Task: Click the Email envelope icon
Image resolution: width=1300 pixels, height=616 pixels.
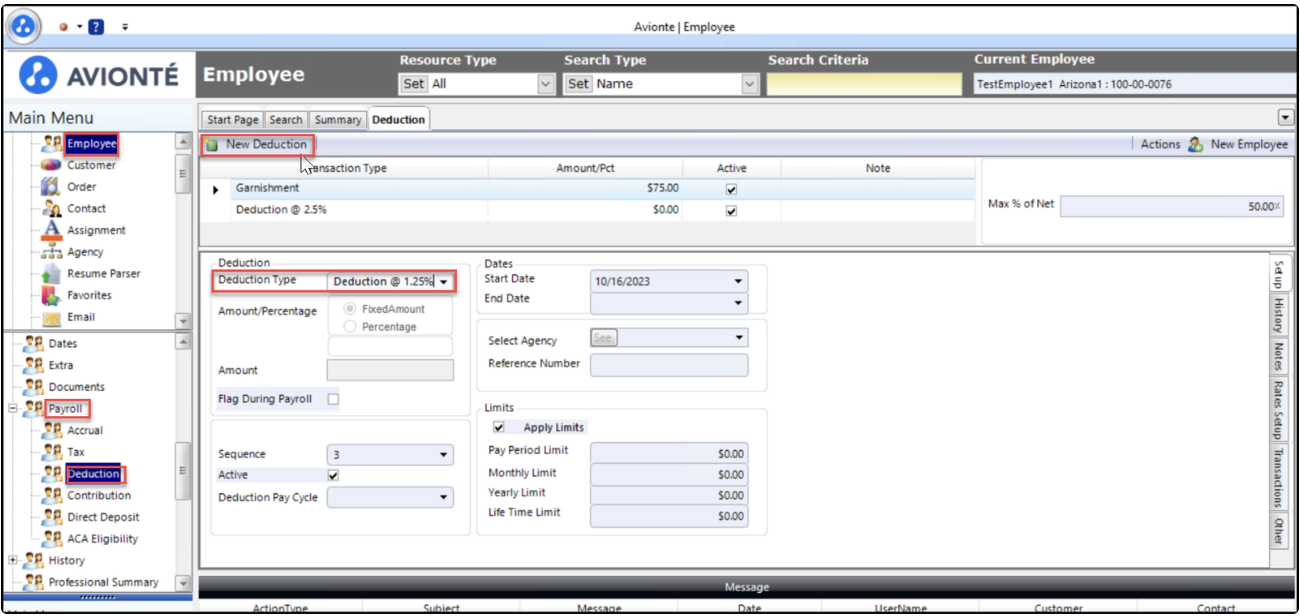Action: point(52,318)
